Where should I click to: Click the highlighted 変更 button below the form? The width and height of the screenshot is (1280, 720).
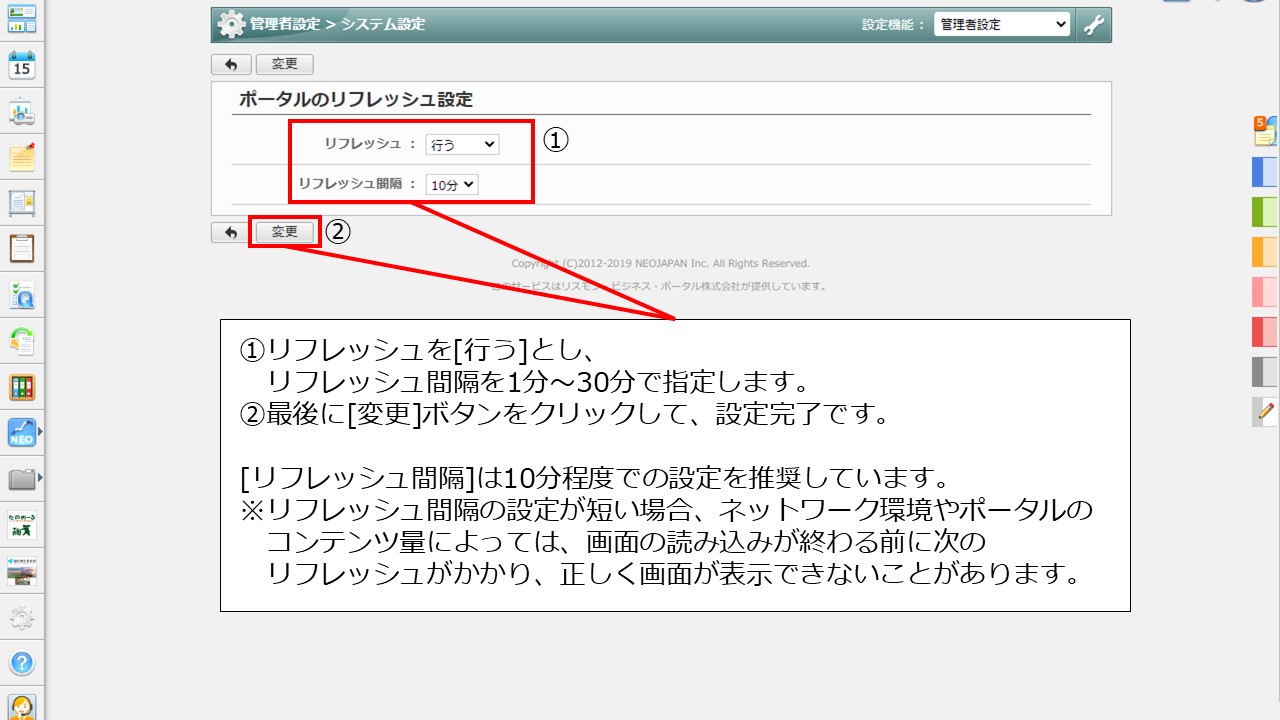(284, 231)
